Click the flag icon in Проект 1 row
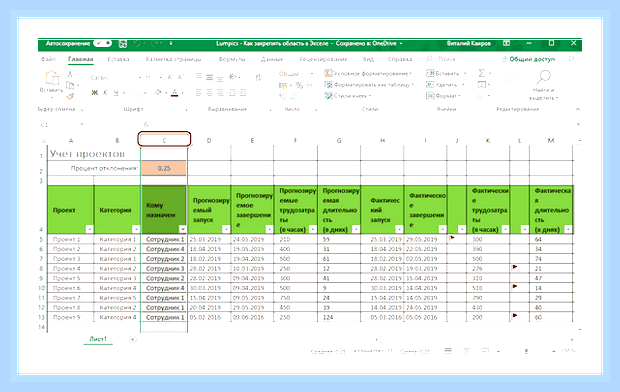Screen dimensions: 620x392 (452, 238)
